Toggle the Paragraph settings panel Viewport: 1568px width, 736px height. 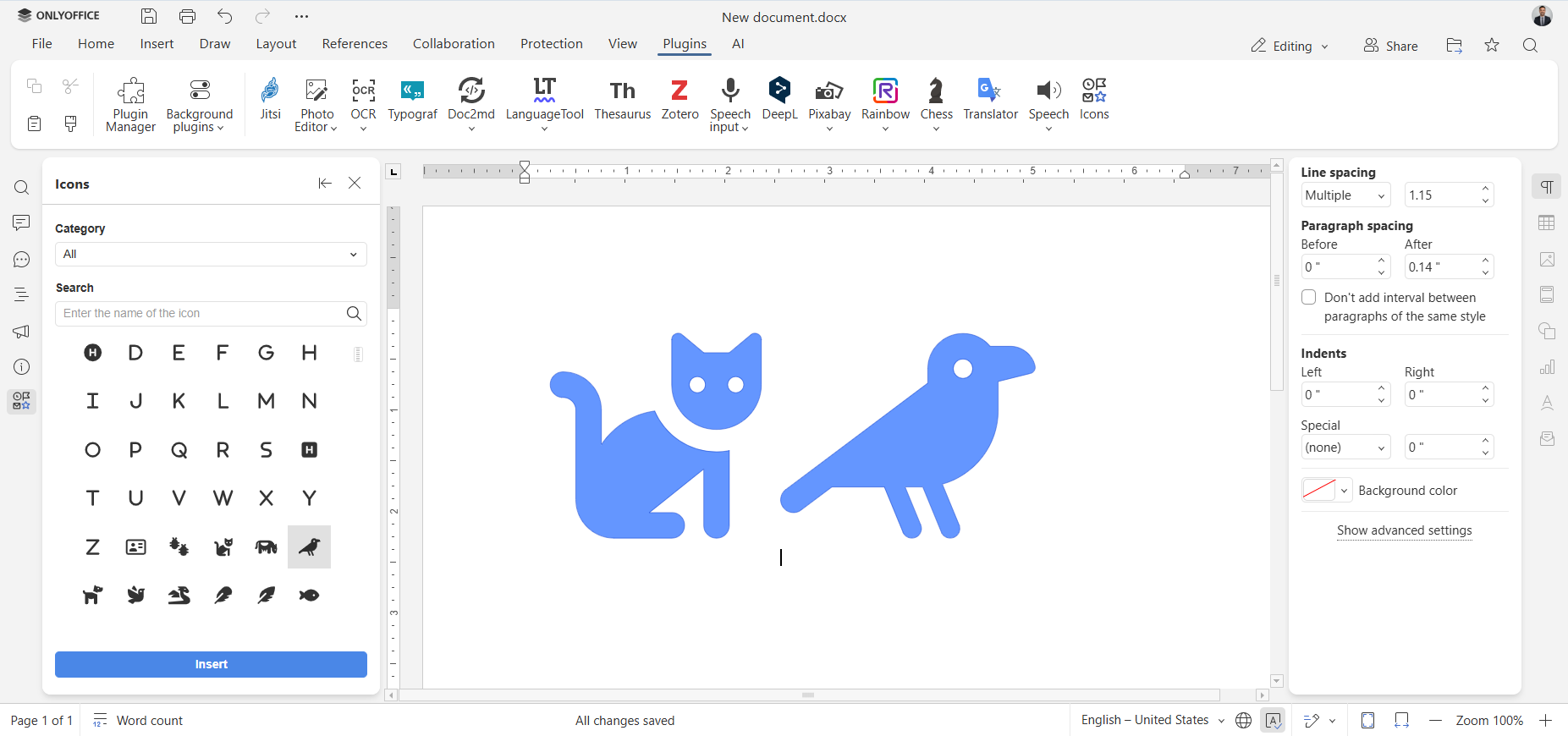coord(1547,186)
